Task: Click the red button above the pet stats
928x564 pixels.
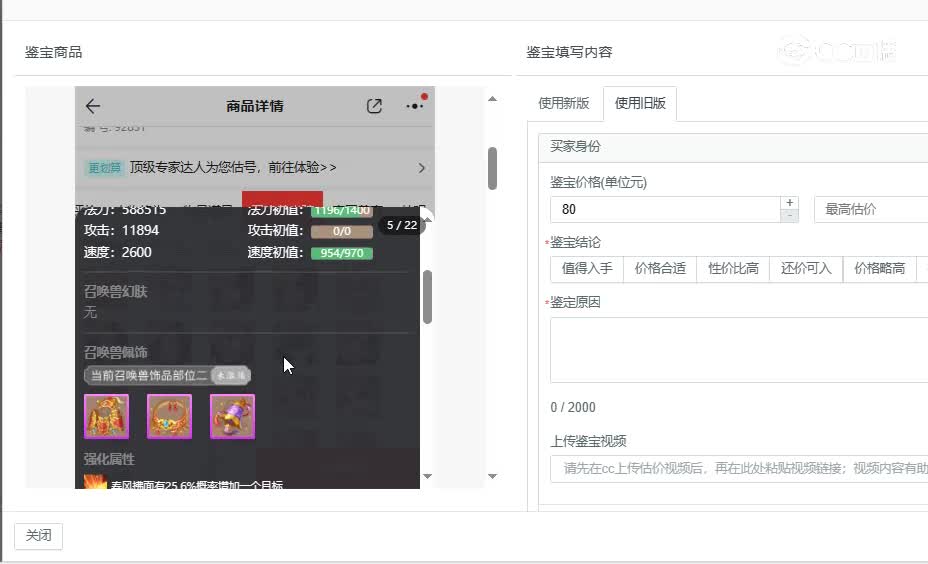Action: coord(282,199)
